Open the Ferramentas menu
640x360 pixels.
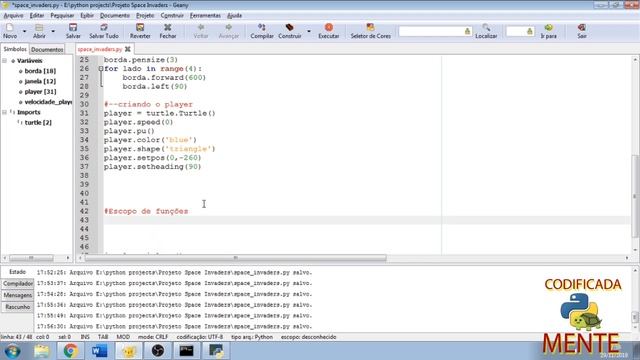point(205,16)
